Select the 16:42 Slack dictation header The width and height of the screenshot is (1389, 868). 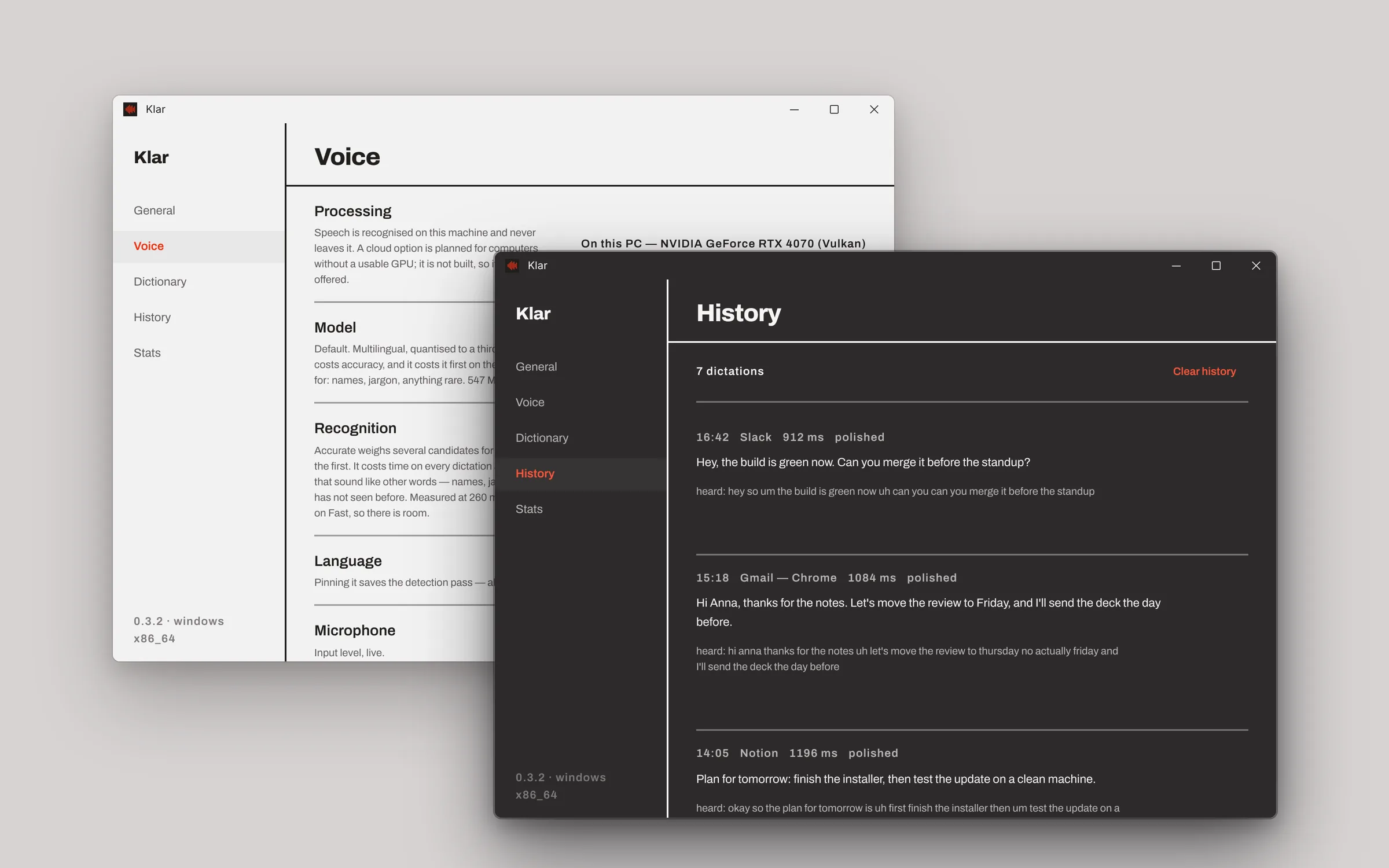coord(790,437)
